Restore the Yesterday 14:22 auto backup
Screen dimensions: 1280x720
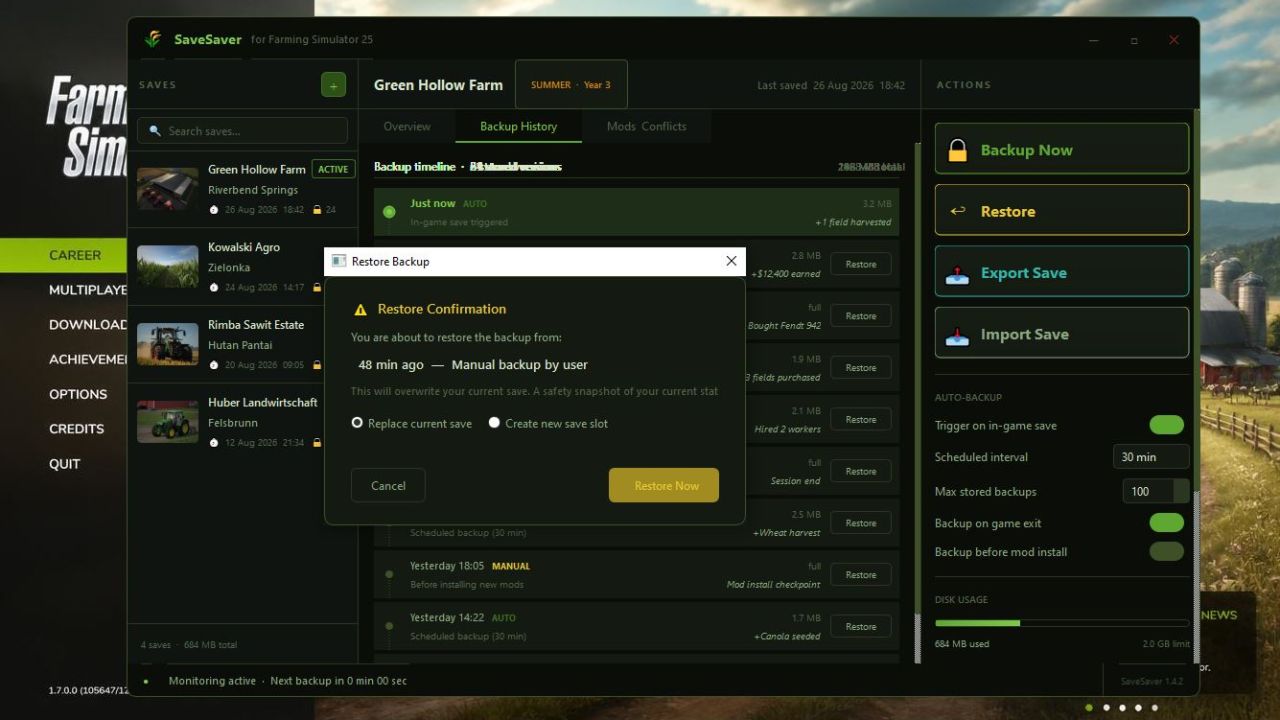[861, 627]
